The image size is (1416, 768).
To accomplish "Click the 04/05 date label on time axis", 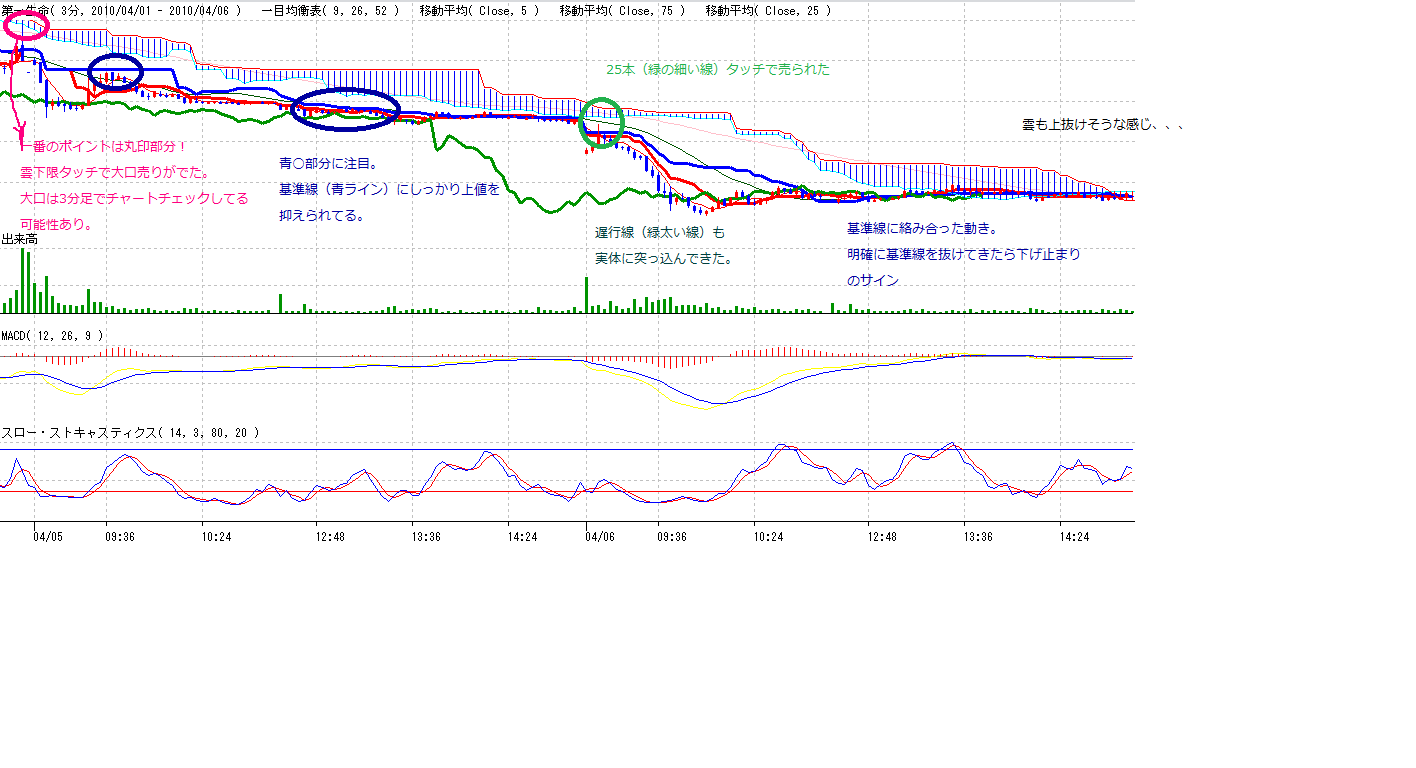I will coord(47,537).
